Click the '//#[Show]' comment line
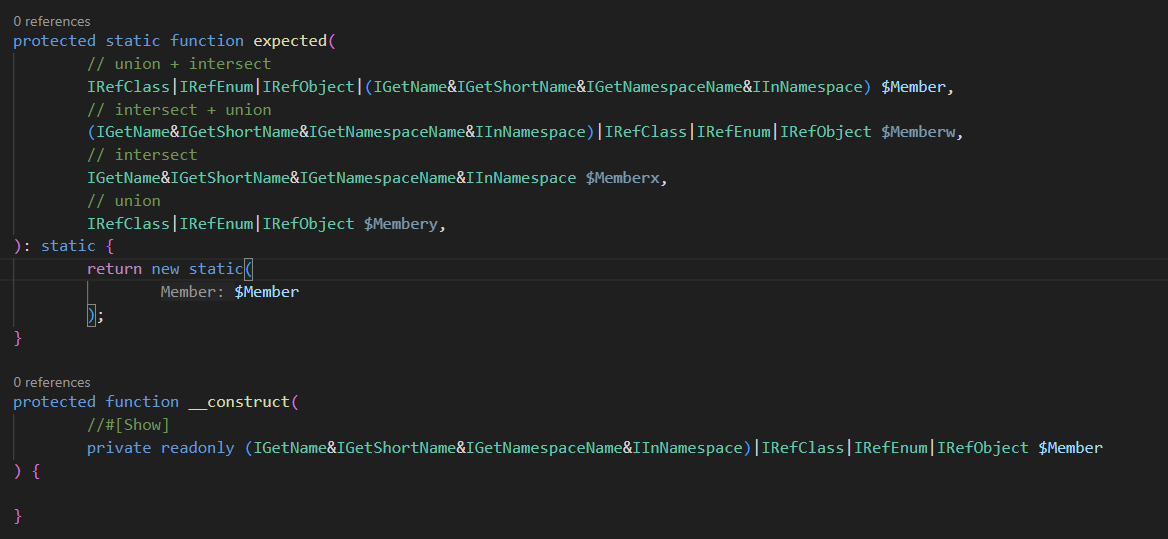Image resolution: width=1168 pixels, height=539 pixels. click(128, 425)
